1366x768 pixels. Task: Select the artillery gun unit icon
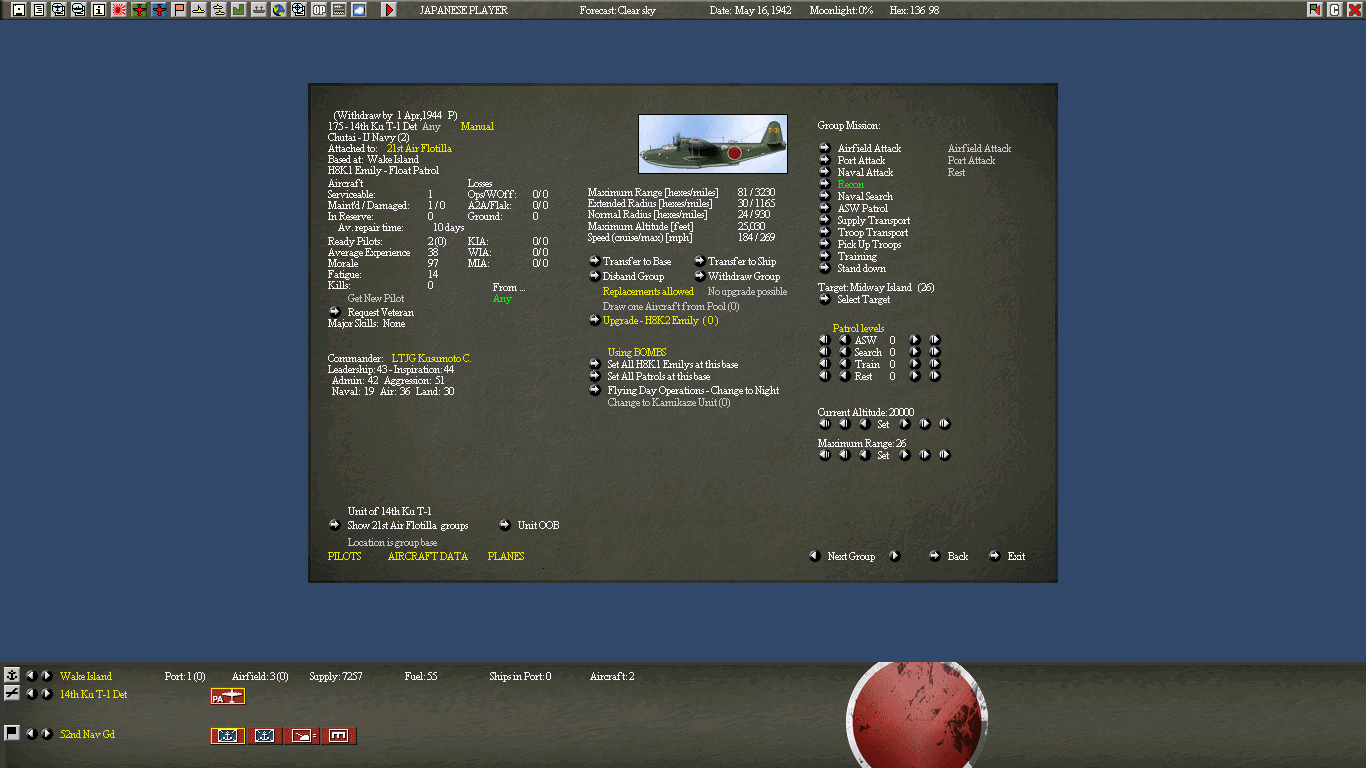click(x=301, y=736)
